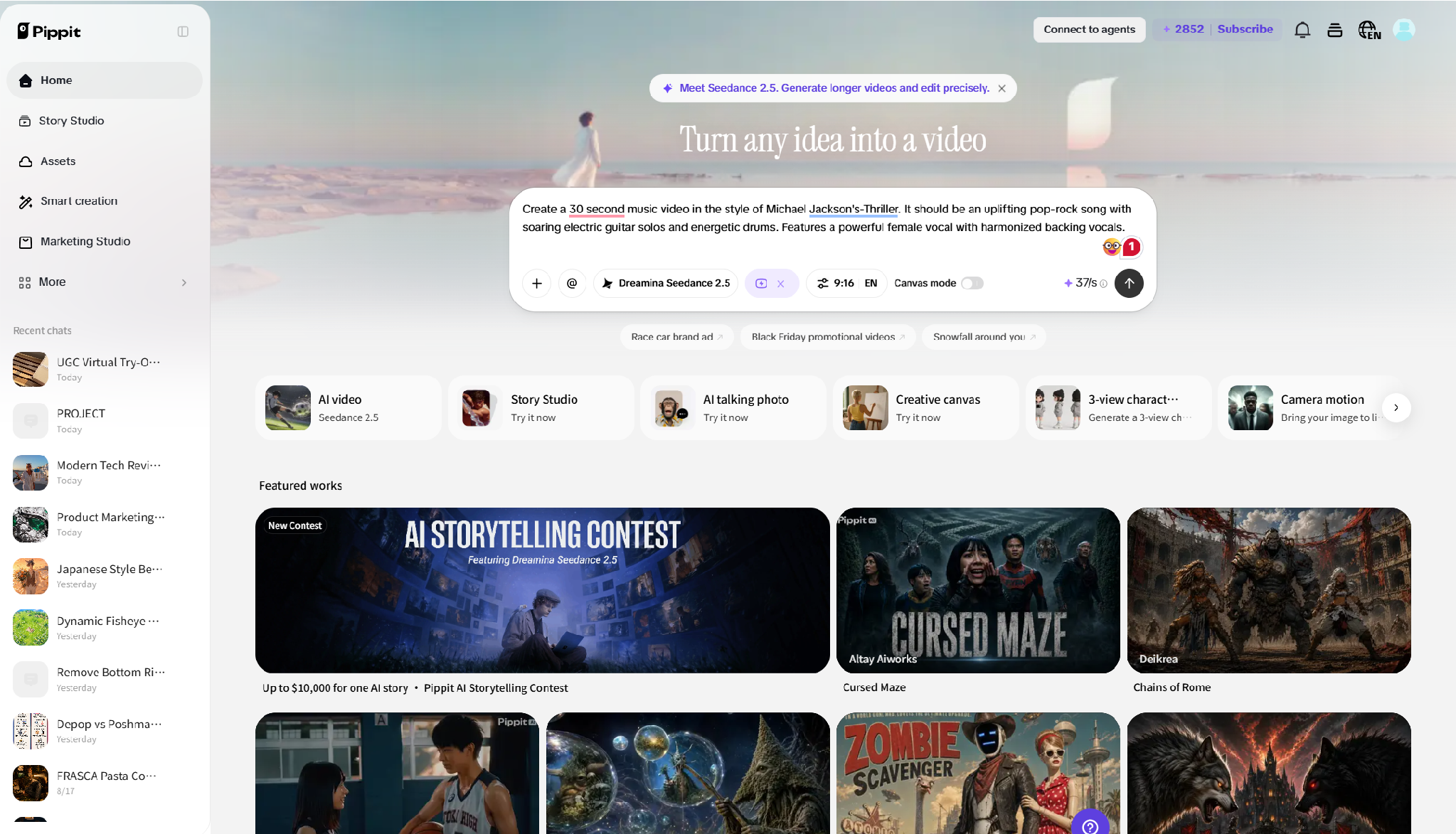Open FRASCA Pasta Co recent chat
The height and width of the screenshot is (834, 1456).
click(105, 783)
